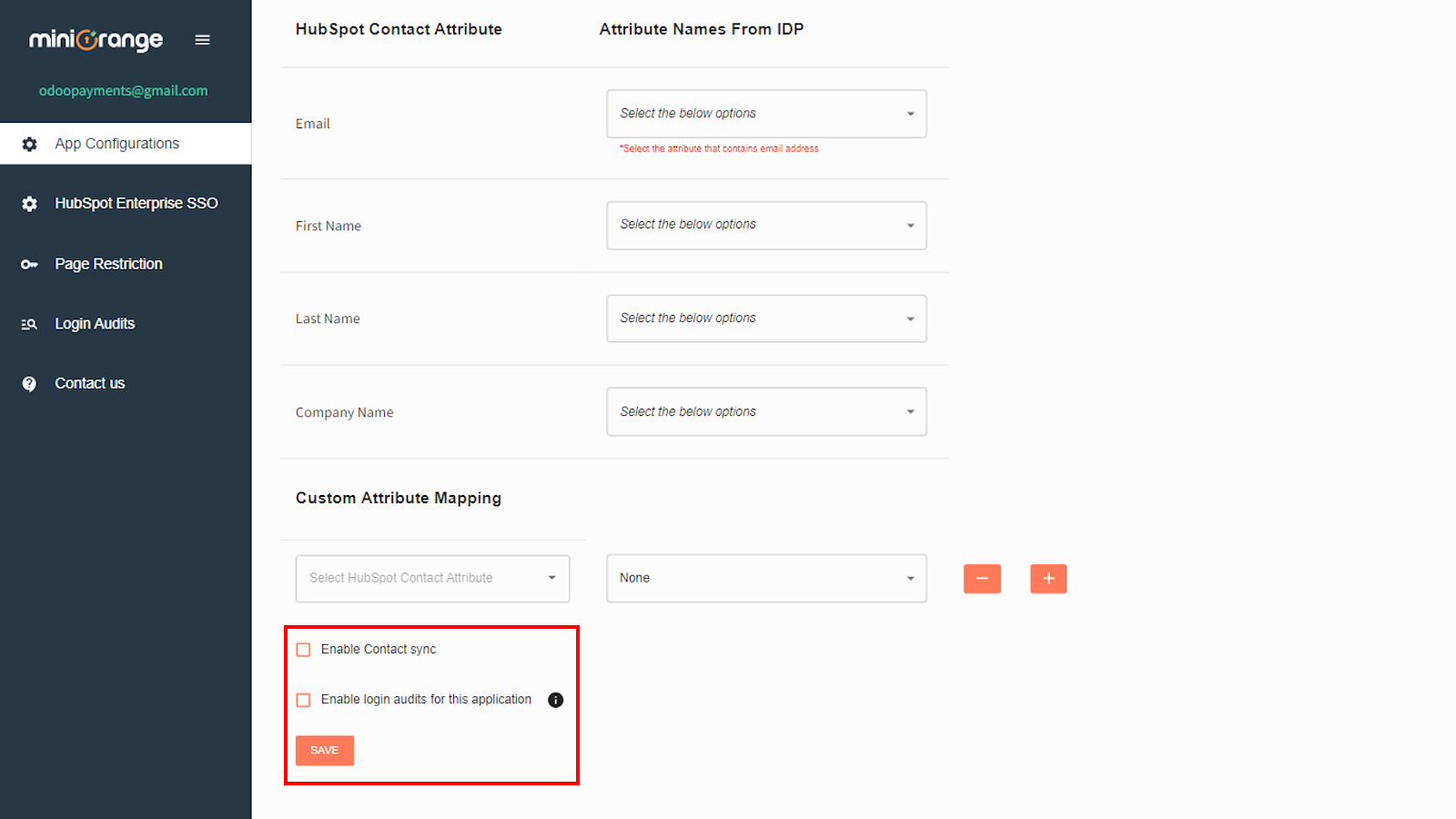The image size is (1456, 819).
Task: Click the info icon beside login audits option
Action: [556, 700]
